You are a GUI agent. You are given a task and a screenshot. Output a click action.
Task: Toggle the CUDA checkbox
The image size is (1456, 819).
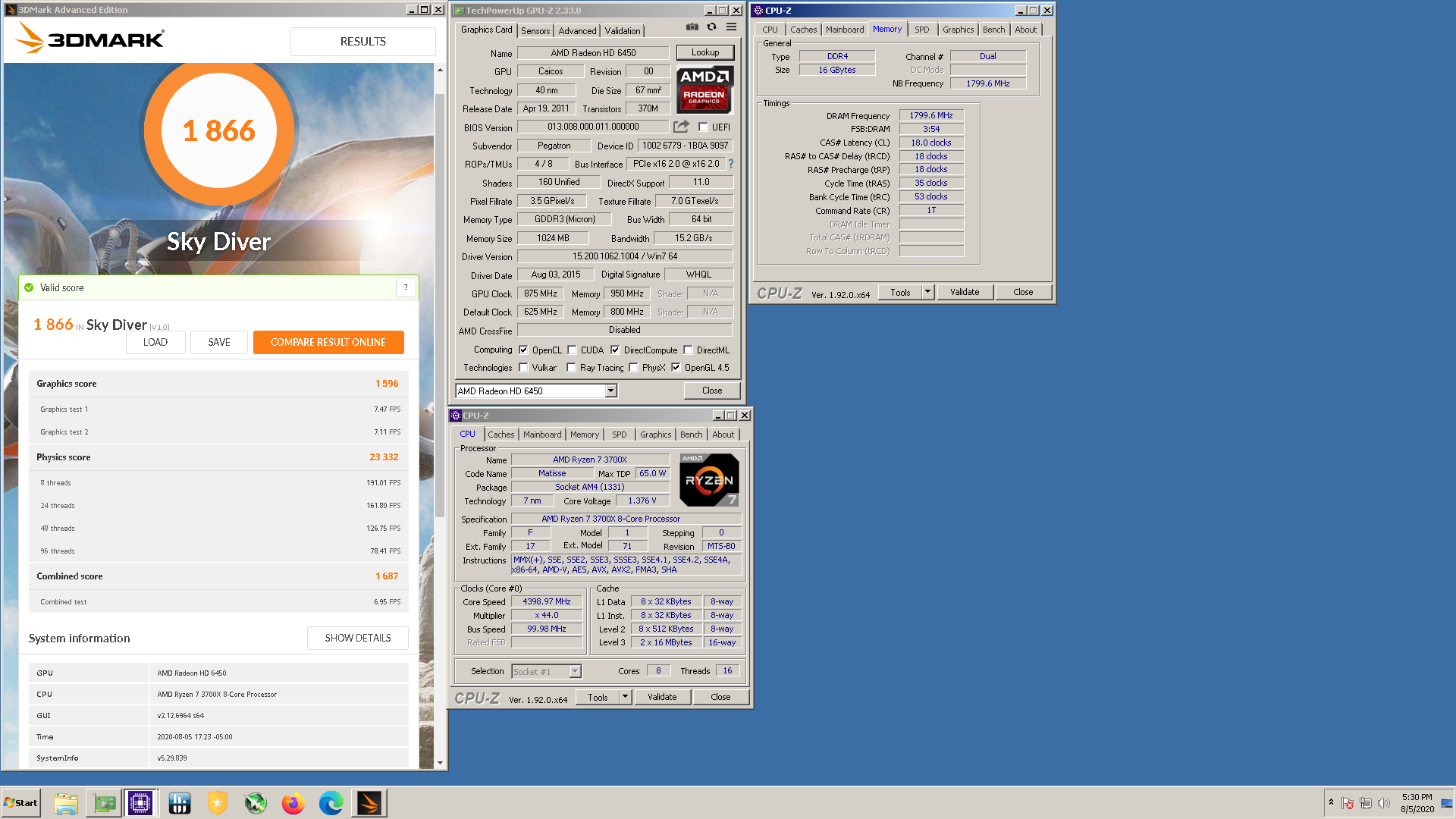(572, 350)
